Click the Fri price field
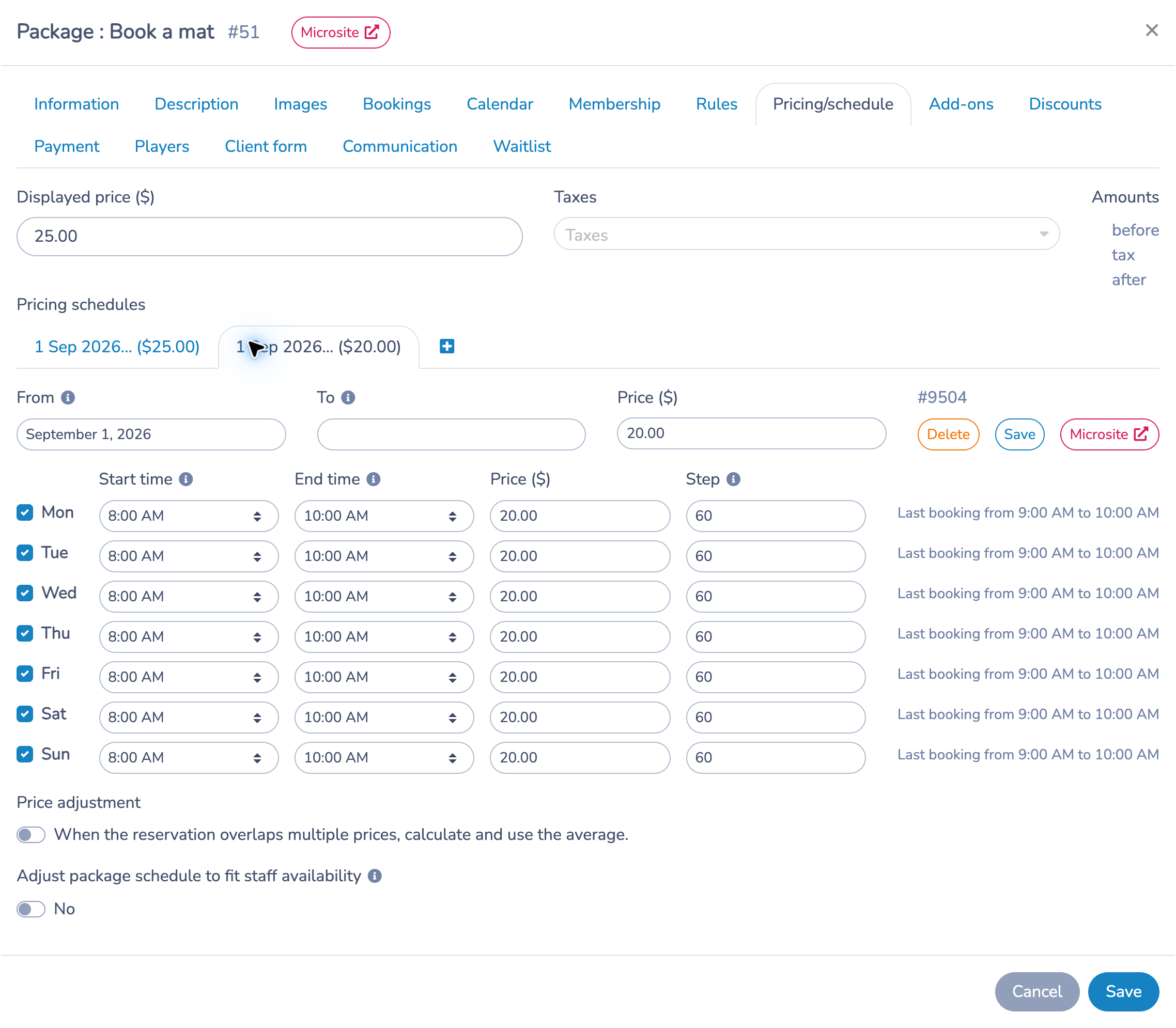Viewport: 1176px width, 1028px height. click(x=580, y=677)
